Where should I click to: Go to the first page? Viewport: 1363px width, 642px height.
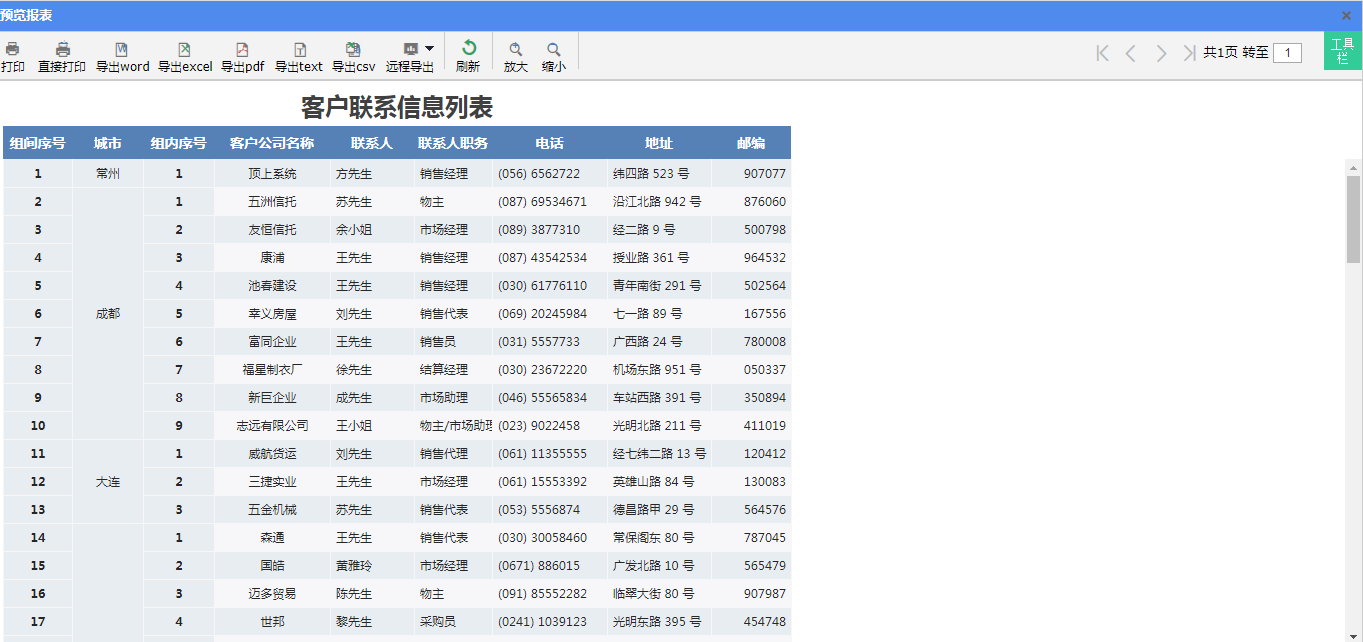coord(1102,53)
